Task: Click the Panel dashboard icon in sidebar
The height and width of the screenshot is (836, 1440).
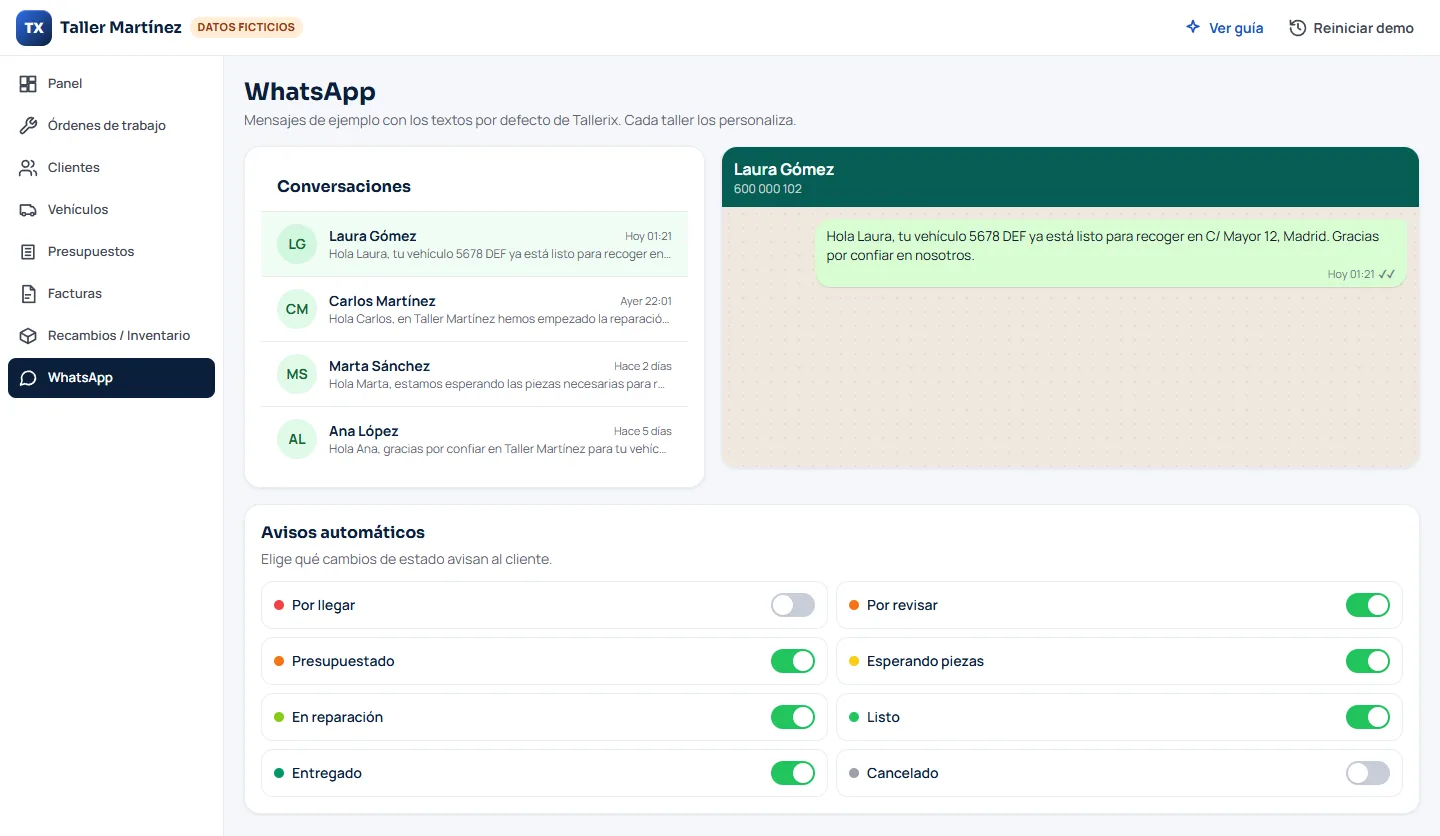Action: 28,84
